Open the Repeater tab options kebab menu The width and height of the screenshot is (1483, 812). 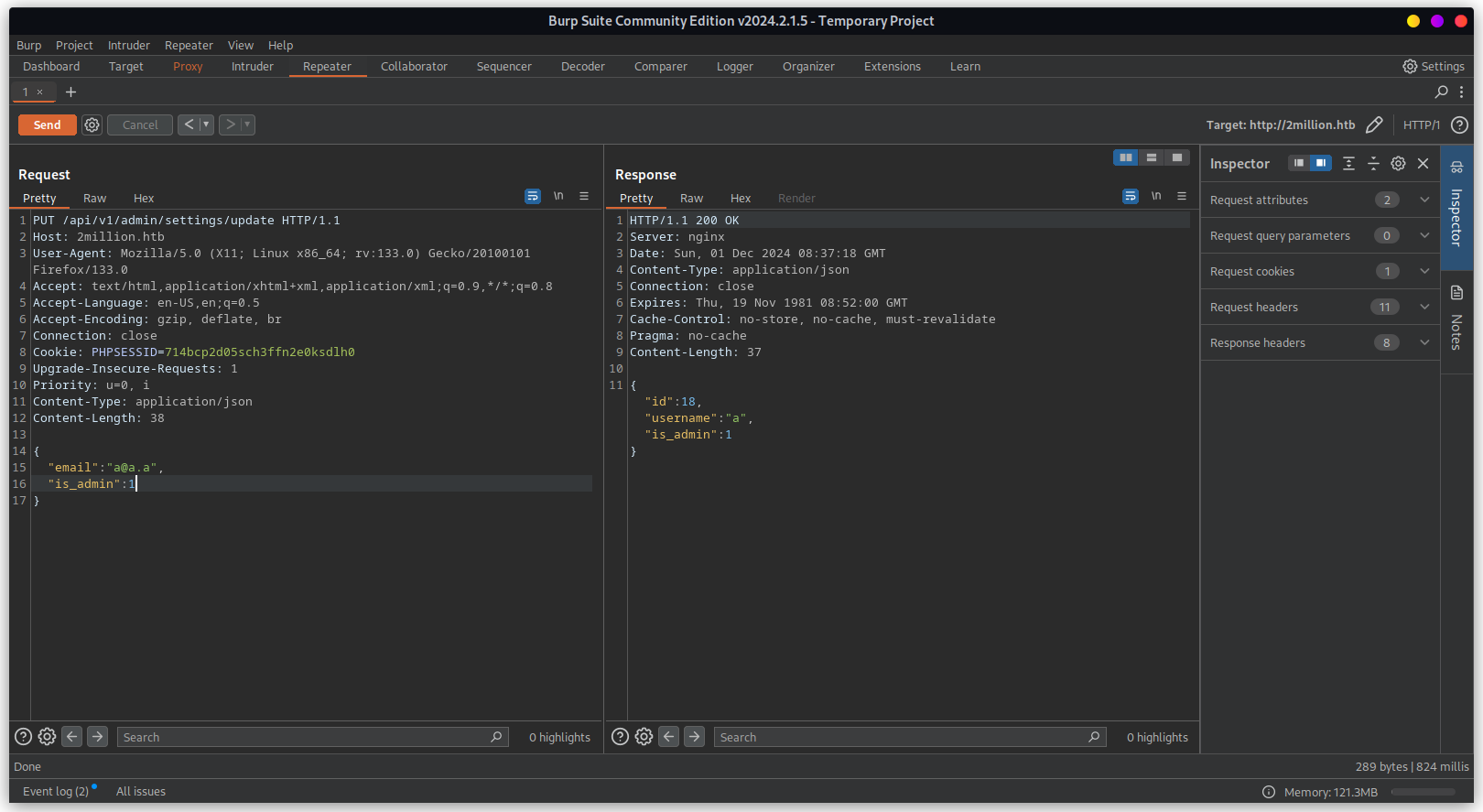1461,92
